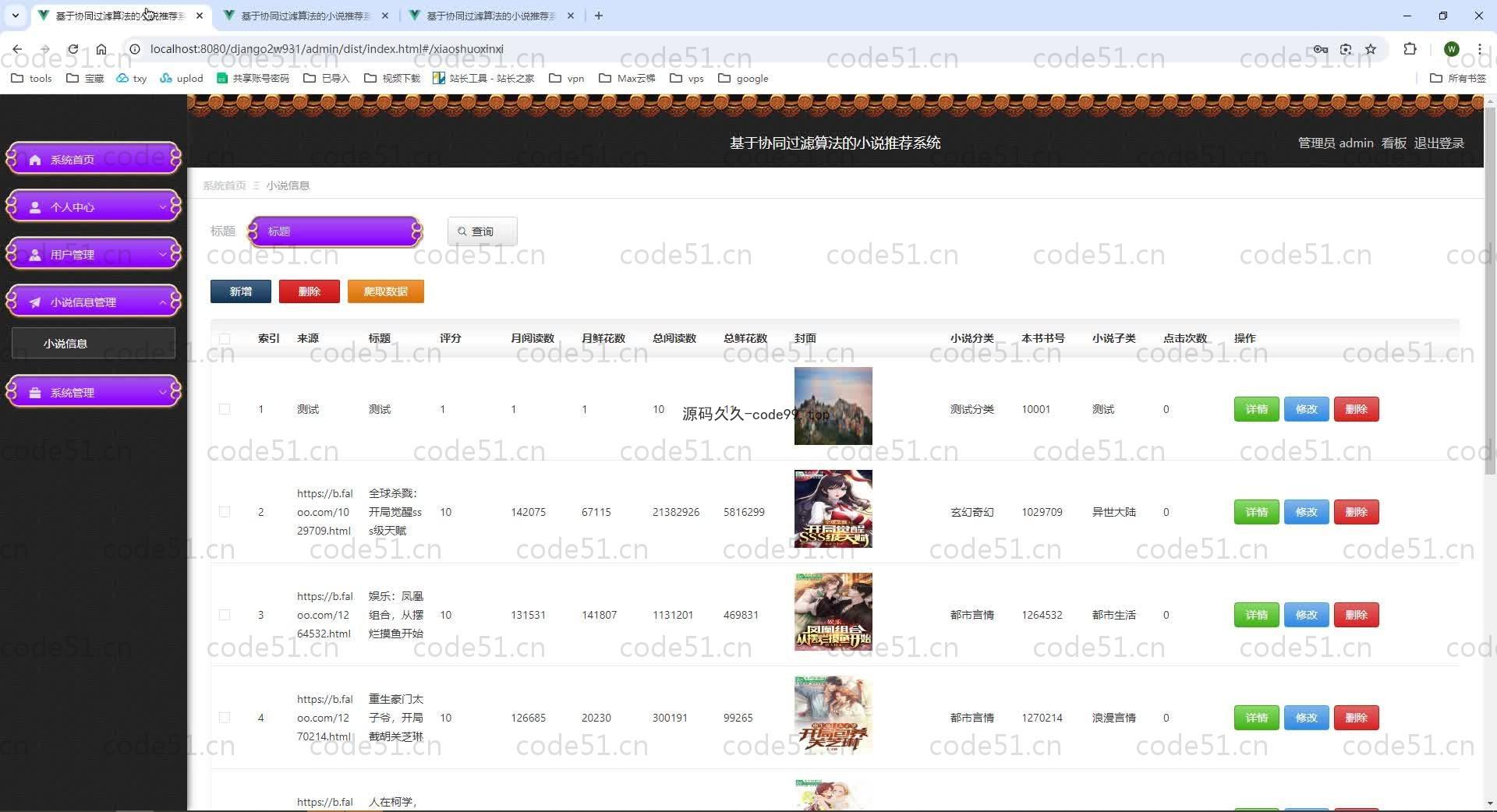Go back with the browser back arrow

(x=17, y=48)
